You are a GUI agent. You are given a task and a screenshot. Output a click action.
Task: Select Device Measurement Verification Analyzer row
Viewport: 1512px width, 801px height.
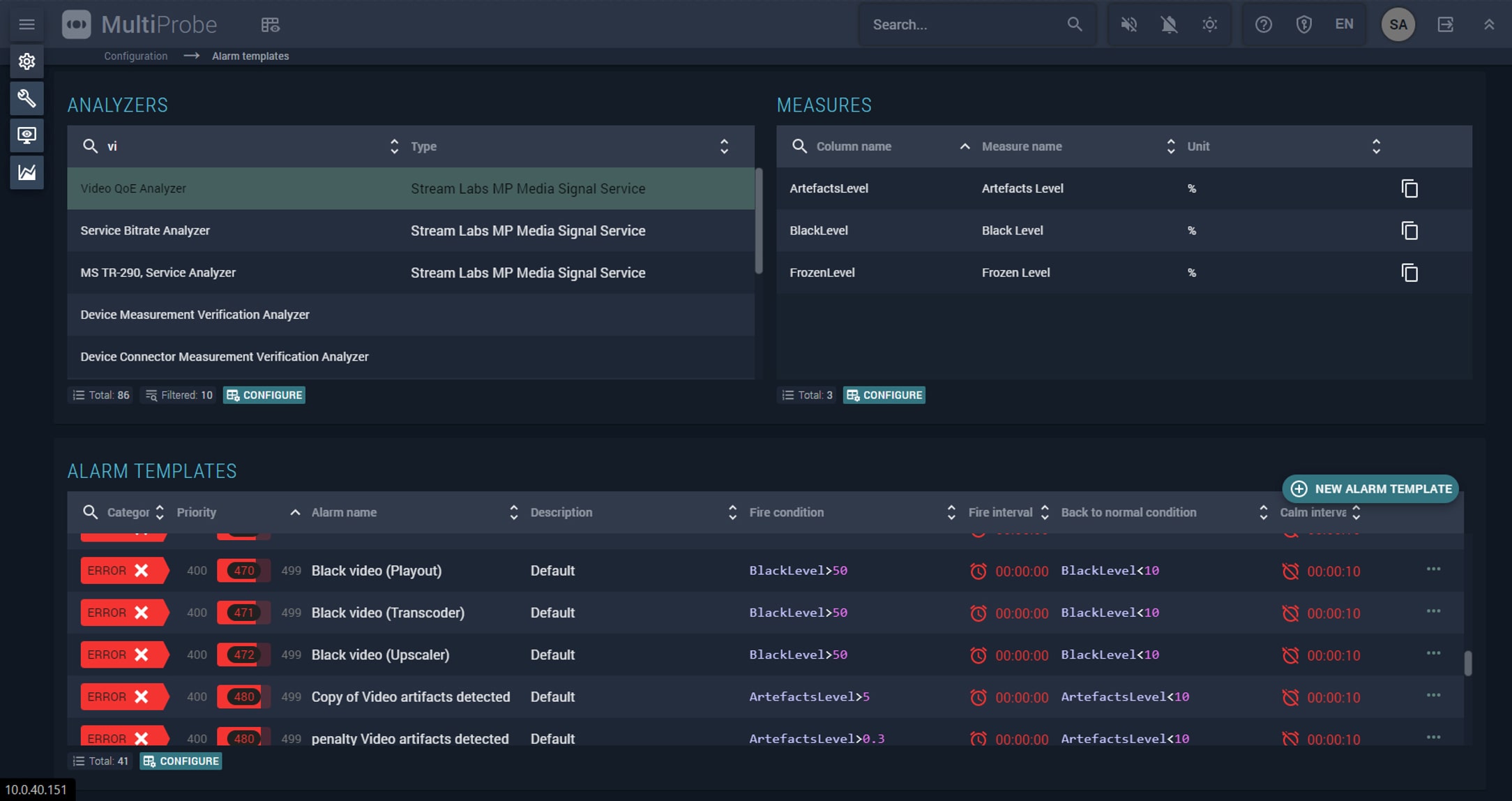tap(411, 315)
